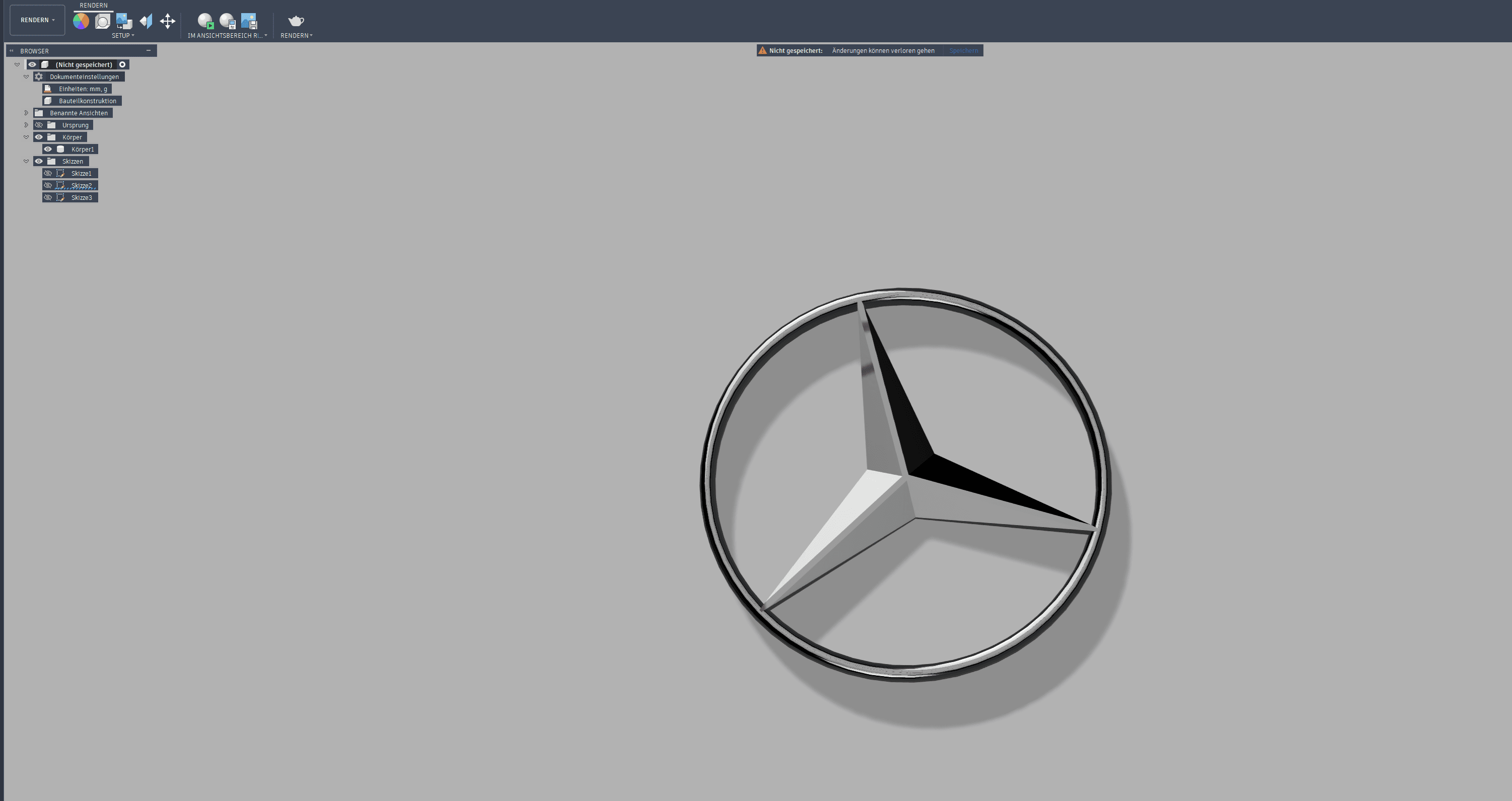The height and width of the screenshot is (801, 1512).
Task: Click the component cube icon of root node
Action: [x=45, y=64]
